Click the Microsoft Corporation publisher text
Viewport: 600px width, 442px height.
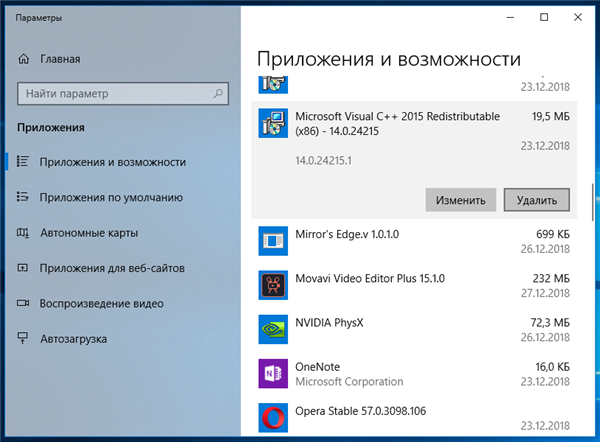[349, 382]
